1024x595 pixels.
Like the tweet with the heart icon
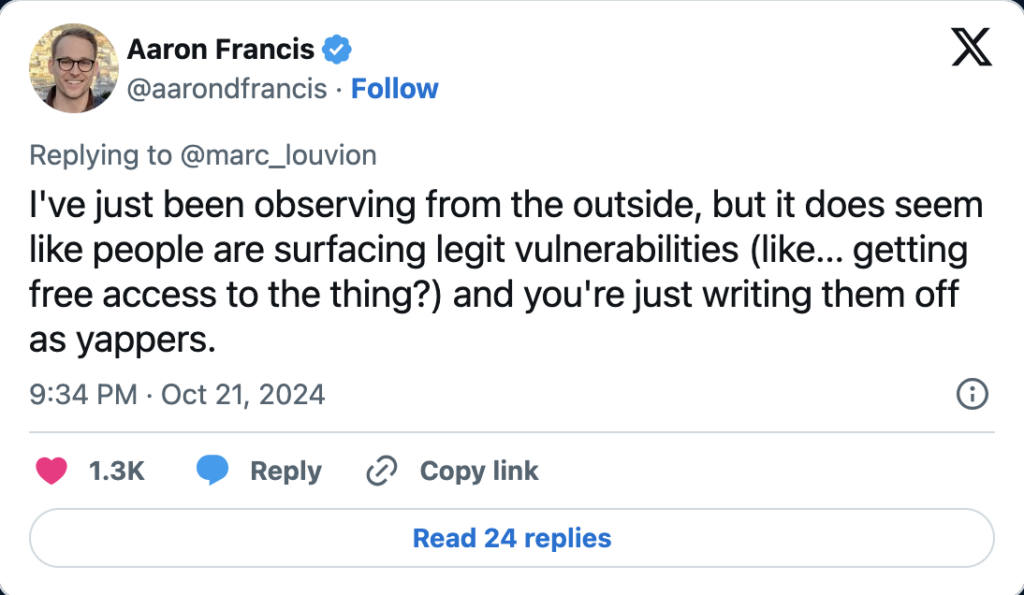(52, 471)
